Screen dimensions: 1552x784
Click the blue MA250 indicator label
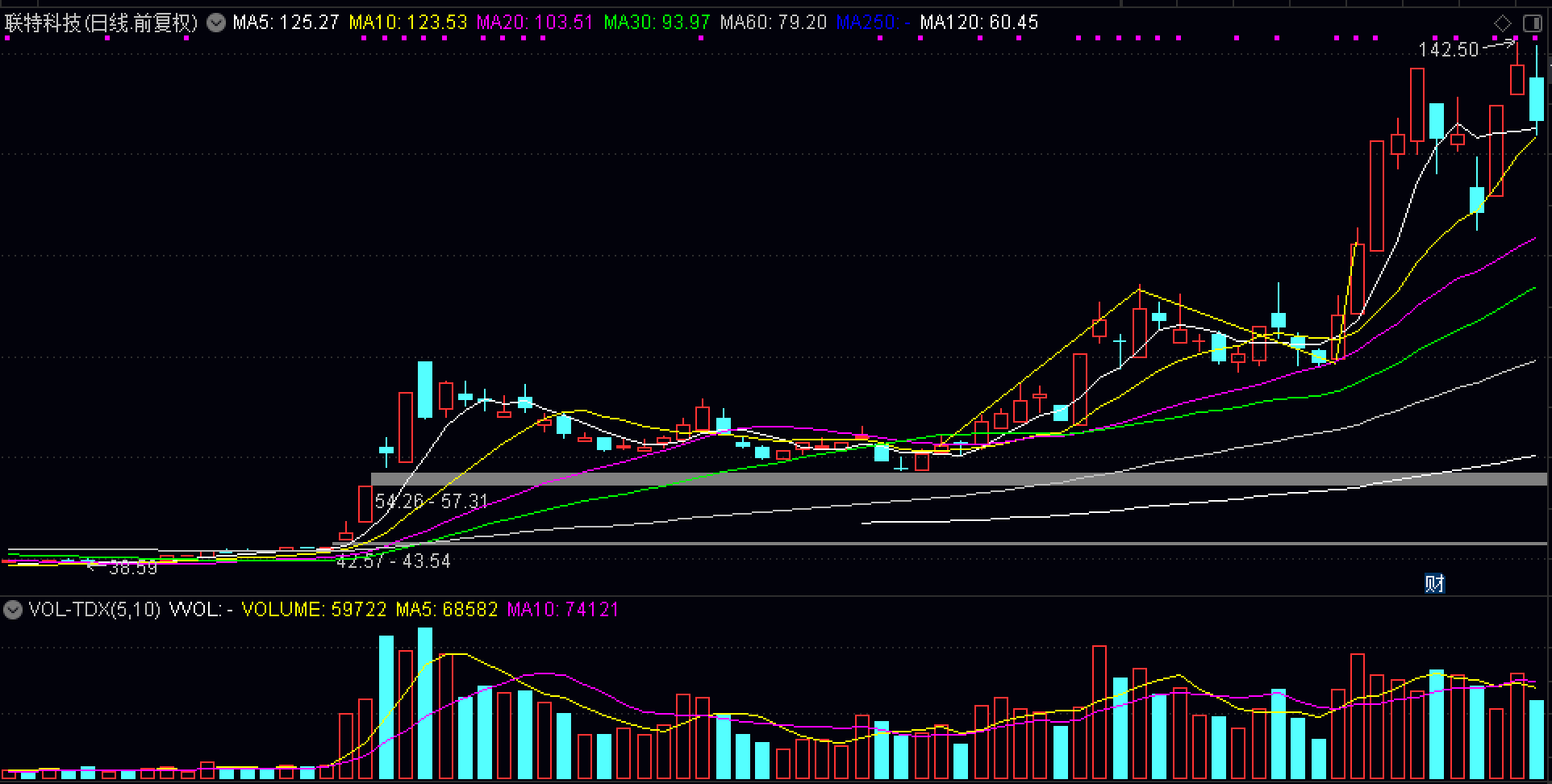click(x=873, y=23)
